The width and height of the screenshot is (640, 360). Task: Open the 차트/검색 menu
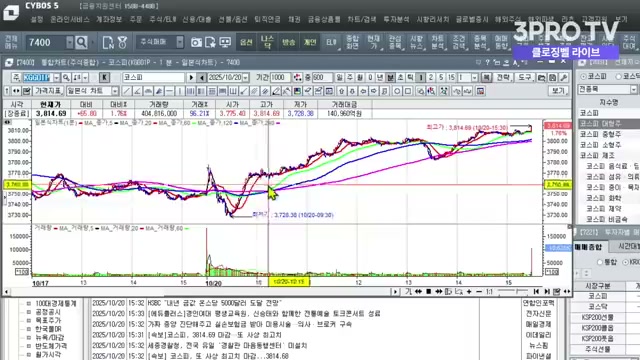coord(362,19)
